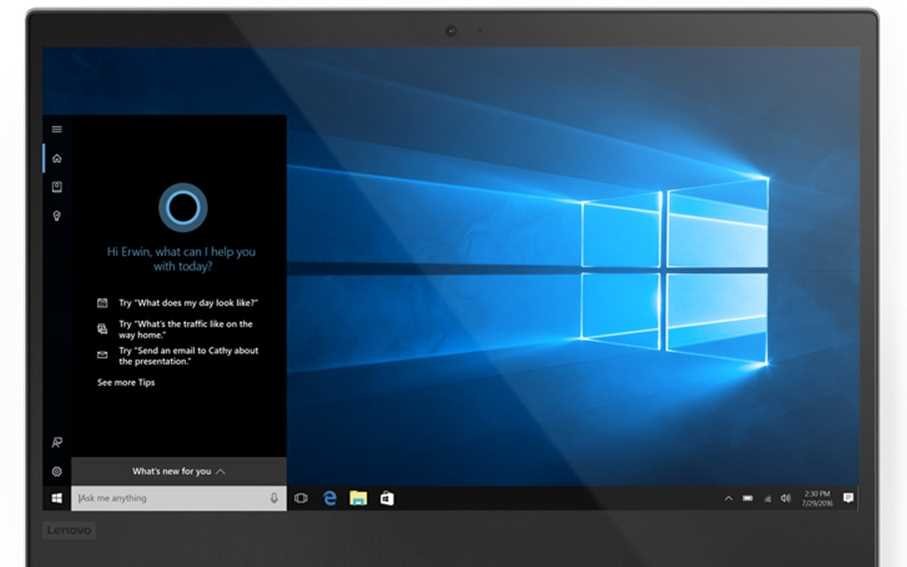The width and height of the screenshot is (907, 567).
Task: Click the Windows Start button
Action: 57,498
